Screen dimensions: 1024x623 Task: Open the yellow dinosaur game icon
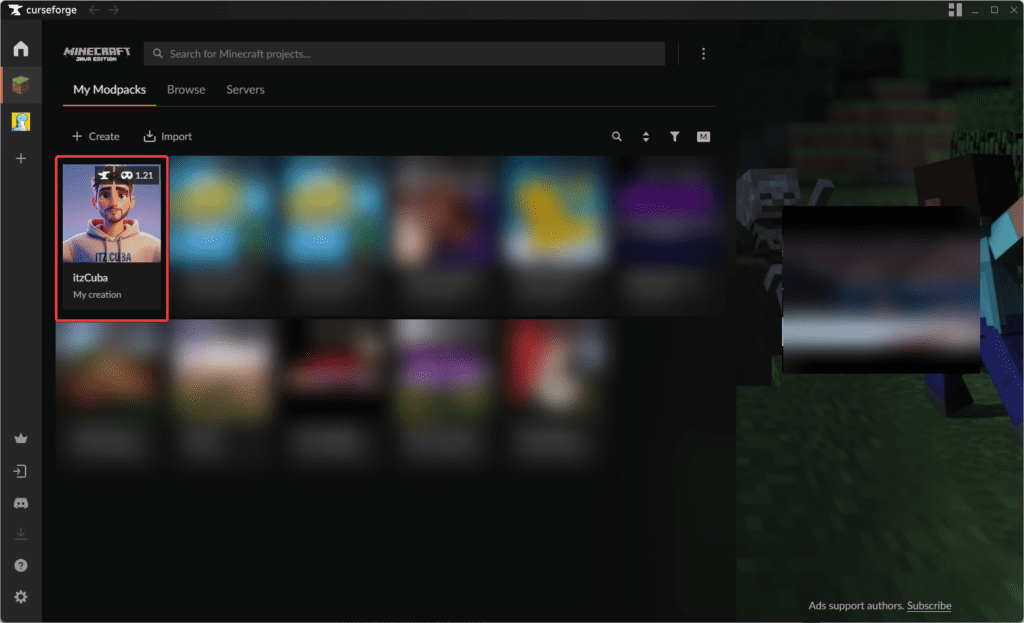click(x=20, y=121)
